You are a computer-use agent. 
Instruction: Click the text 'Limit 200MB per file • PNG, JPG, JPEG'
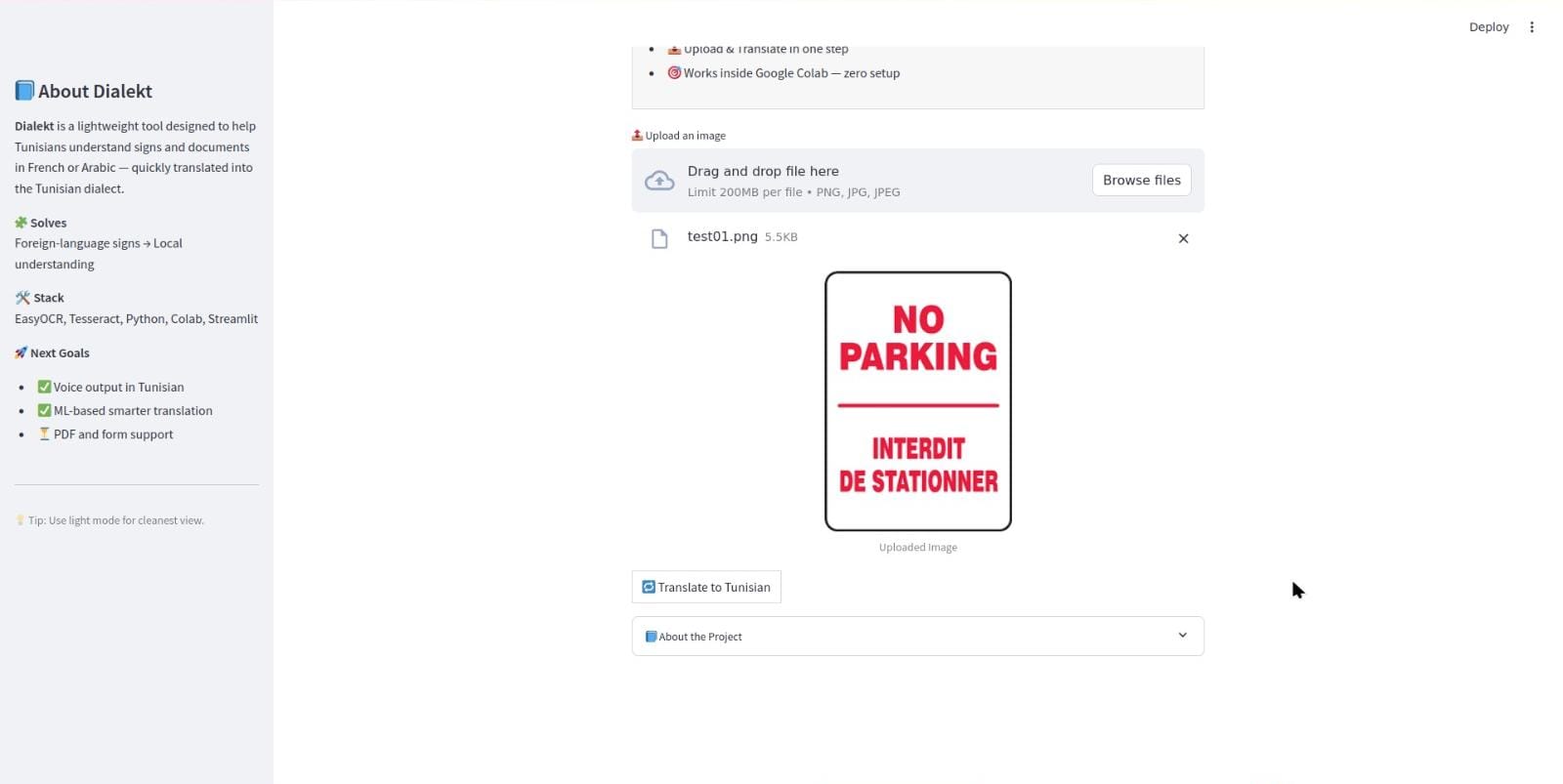click(x=794, y=192)
